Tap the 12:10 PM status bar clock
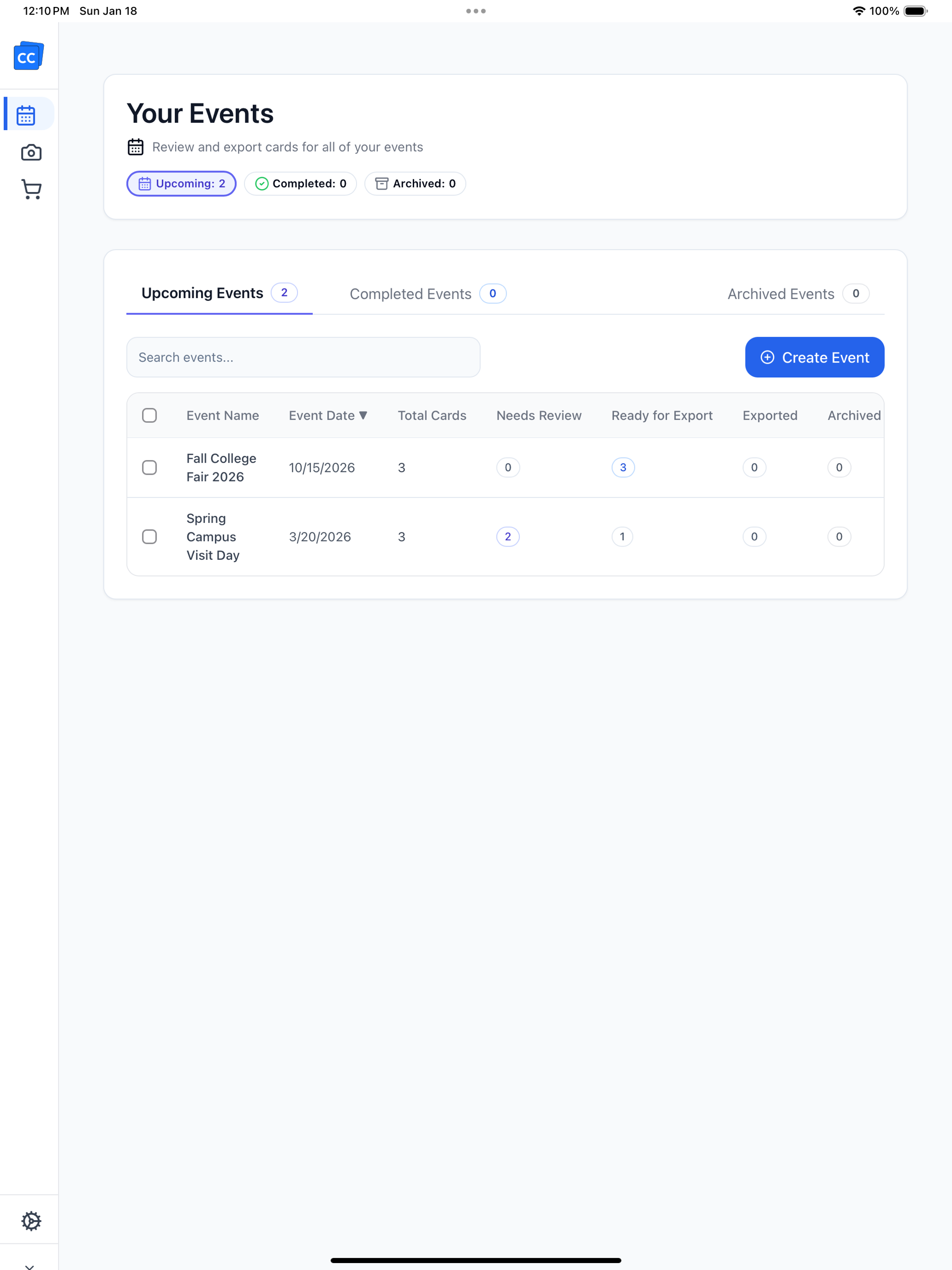 click(46, 11)
